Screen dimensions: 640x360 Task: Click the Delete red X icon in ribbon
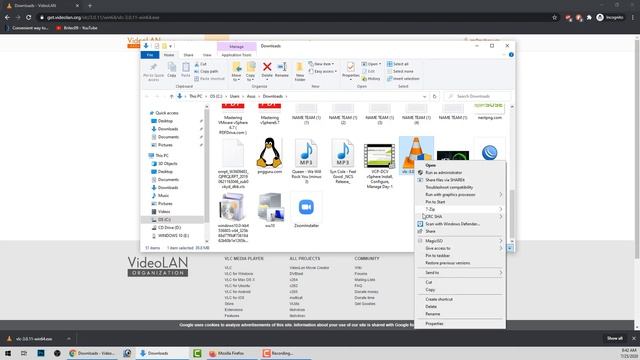[x=267, y=67]
